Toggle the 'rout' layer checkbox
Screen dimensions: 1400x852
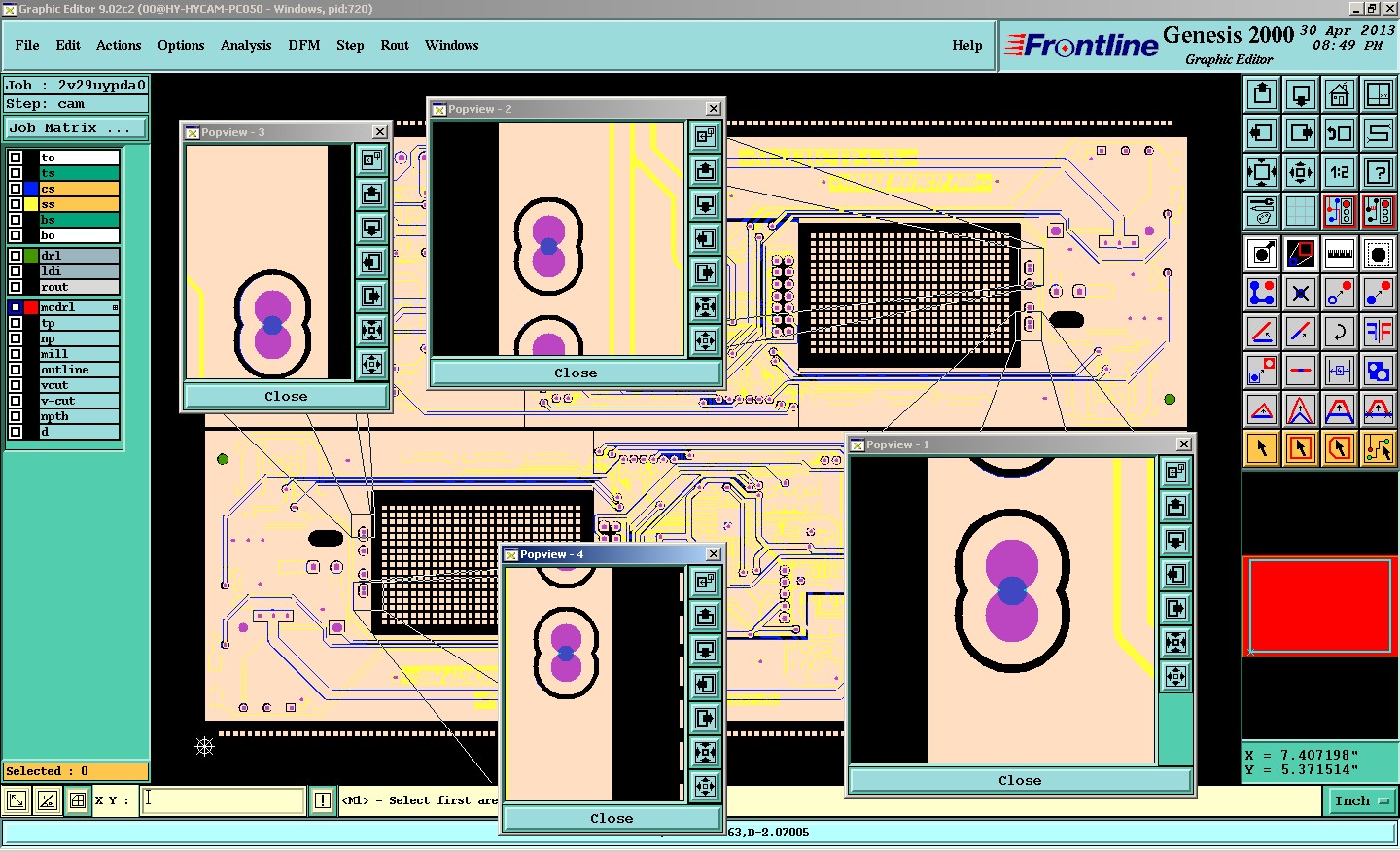(x=16, y=287)
